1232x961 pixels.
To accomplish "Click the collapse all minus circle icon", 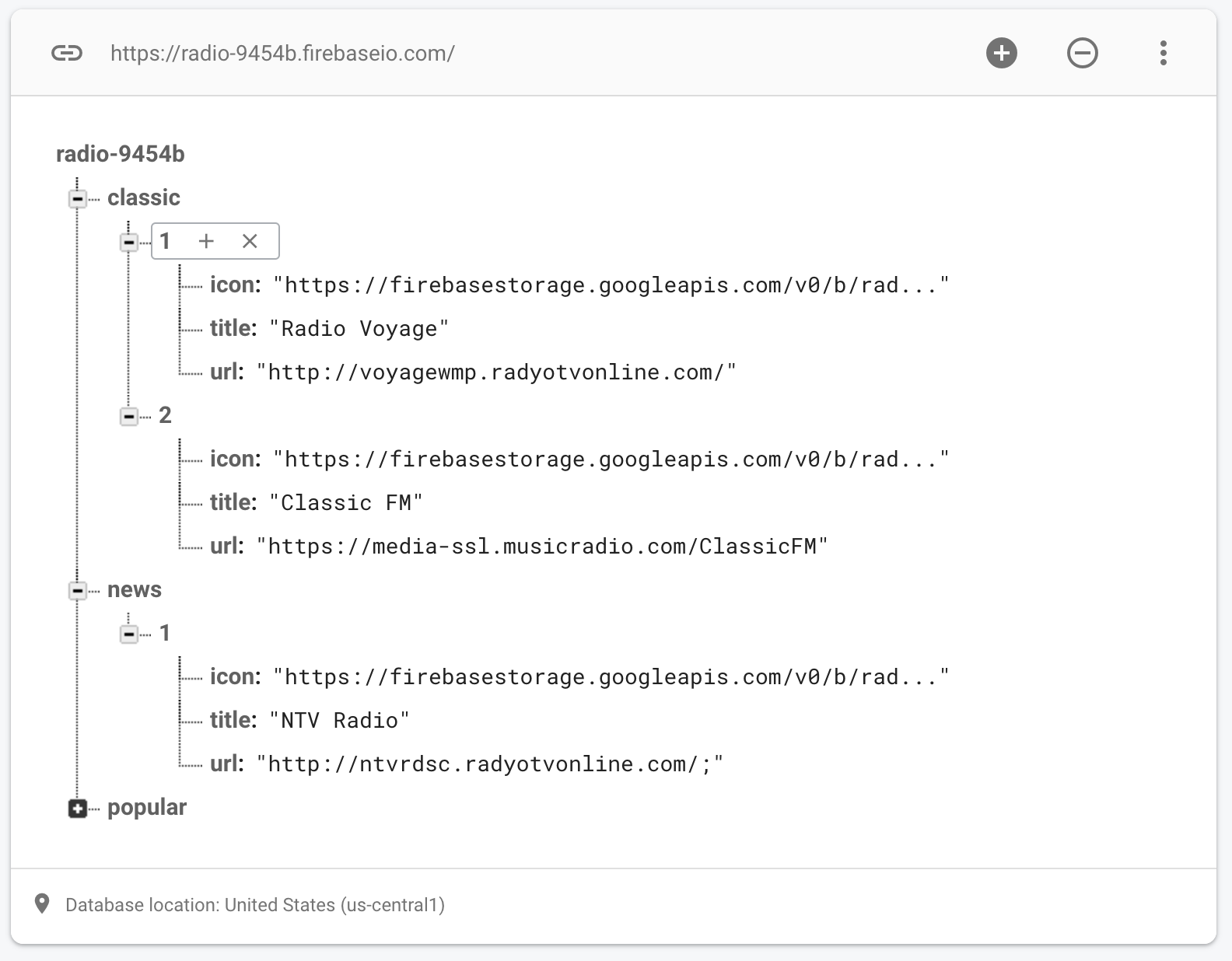I will 1082,53.
